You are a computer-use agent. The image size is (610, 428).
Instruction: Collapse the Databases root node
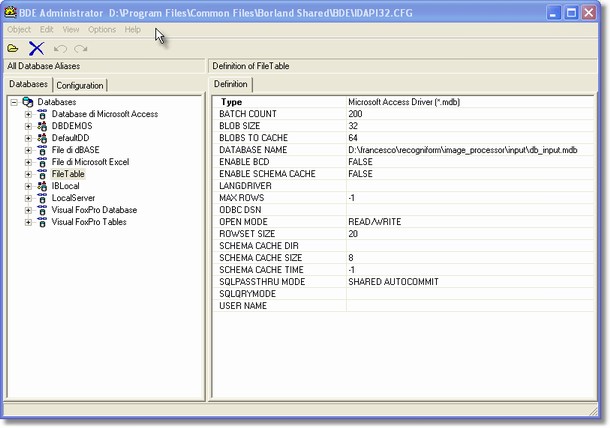(14, 103)
